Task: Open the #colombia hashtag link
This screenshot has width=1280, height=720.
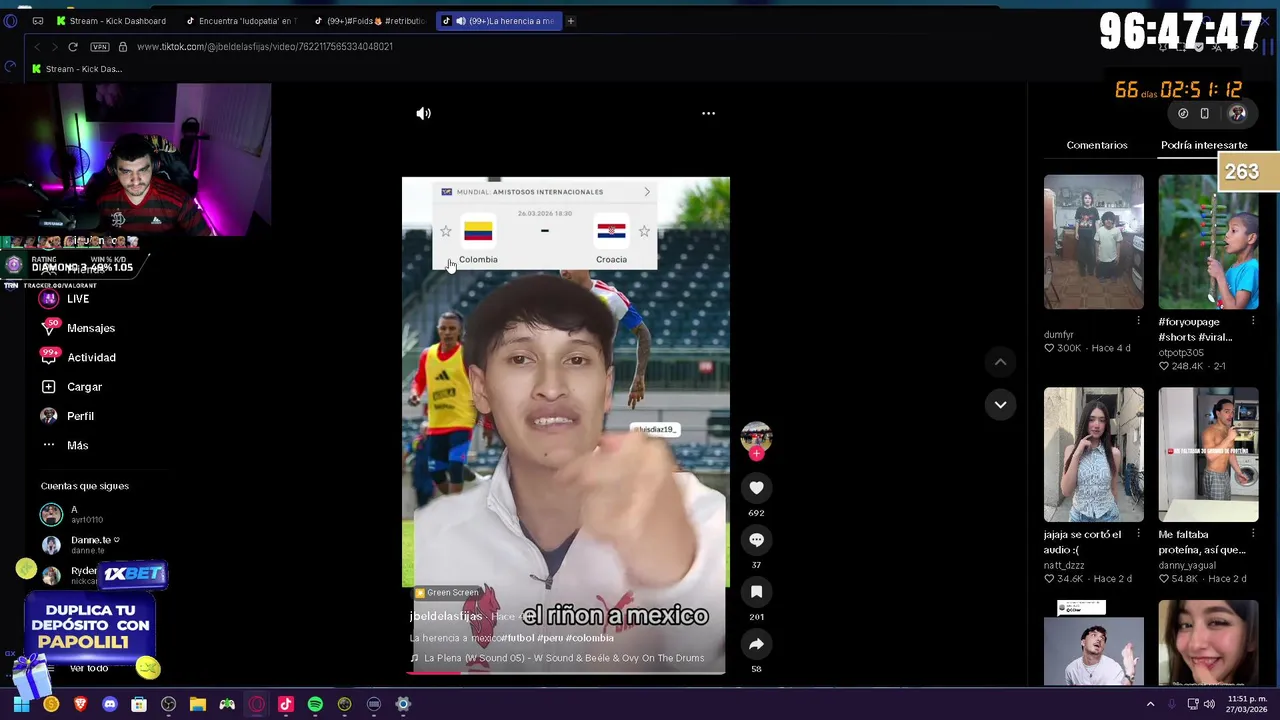Action: pos(589,638)
